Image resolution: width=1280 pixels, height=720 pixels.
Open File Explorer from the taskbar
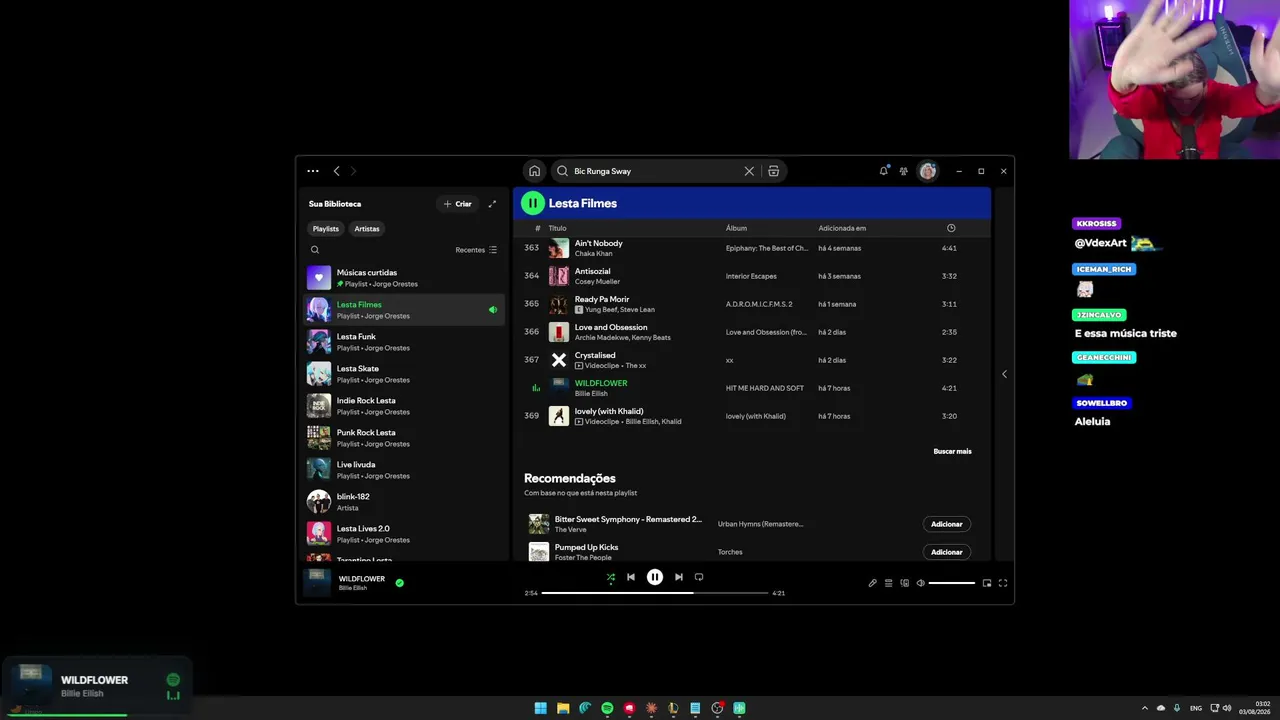tap(563, 708)
